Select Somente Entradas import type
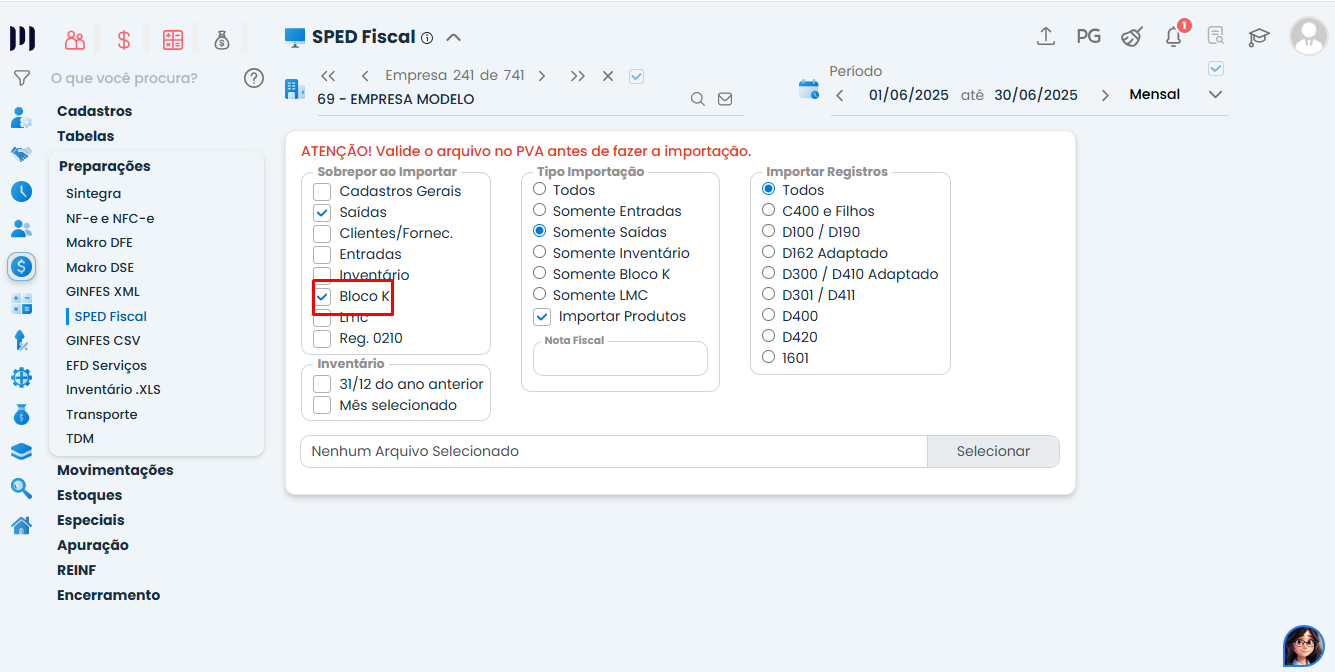Viewport: 1335px width, 672px height. [540, 210]
